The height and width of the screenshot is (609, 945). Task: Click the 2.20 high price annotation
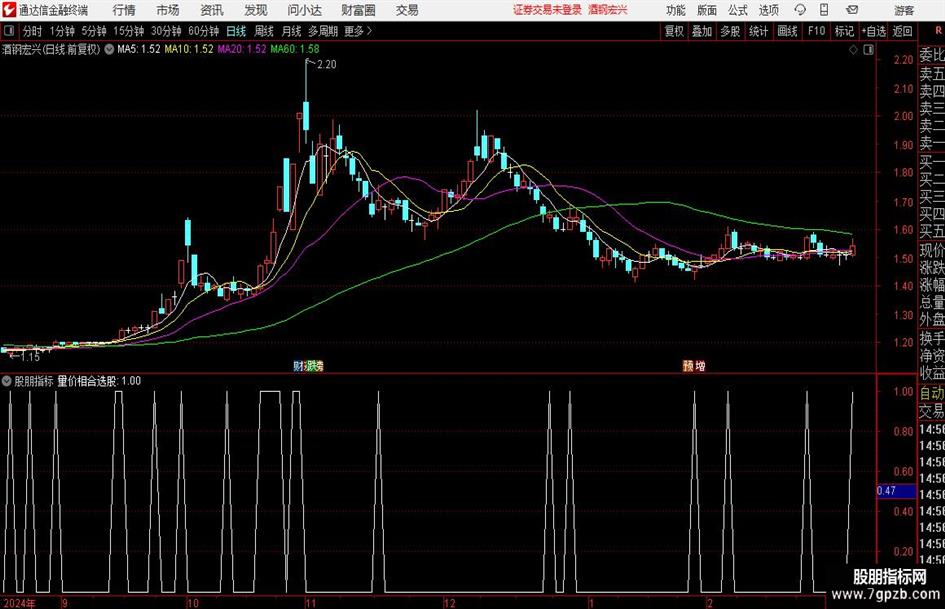tap(326, 65)
